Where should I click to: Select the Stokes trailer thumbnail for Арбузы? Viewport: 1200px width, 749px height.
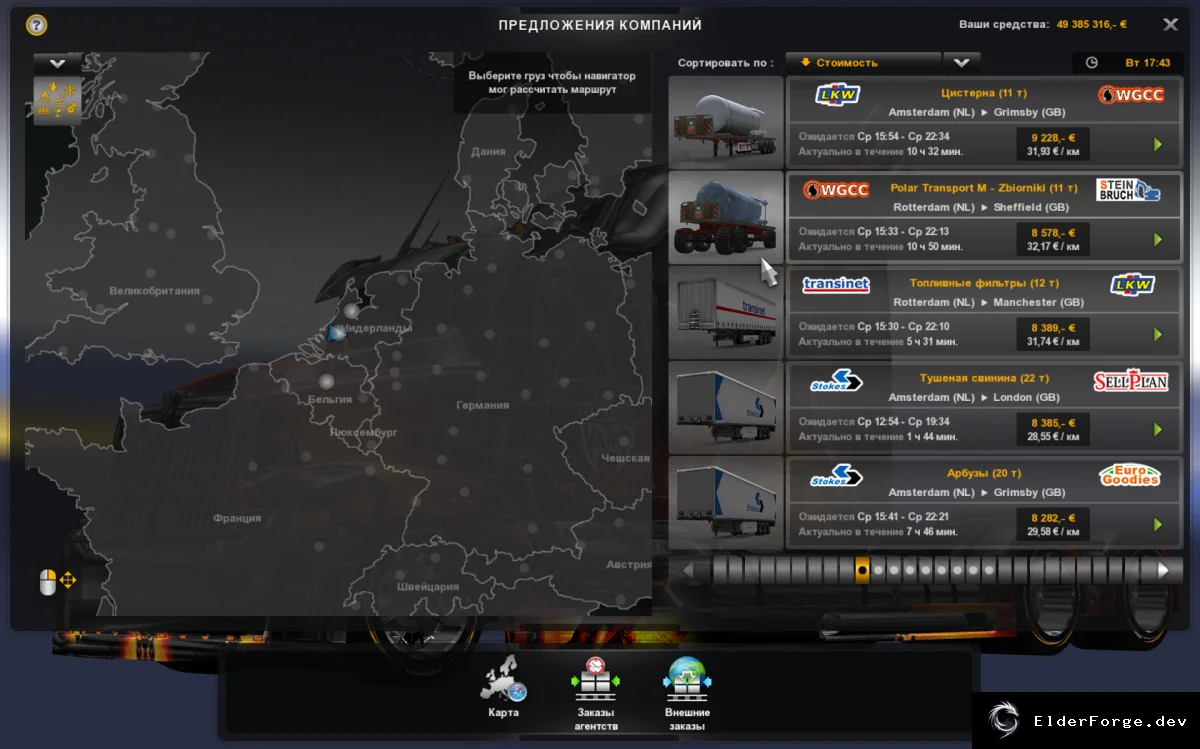725,502
